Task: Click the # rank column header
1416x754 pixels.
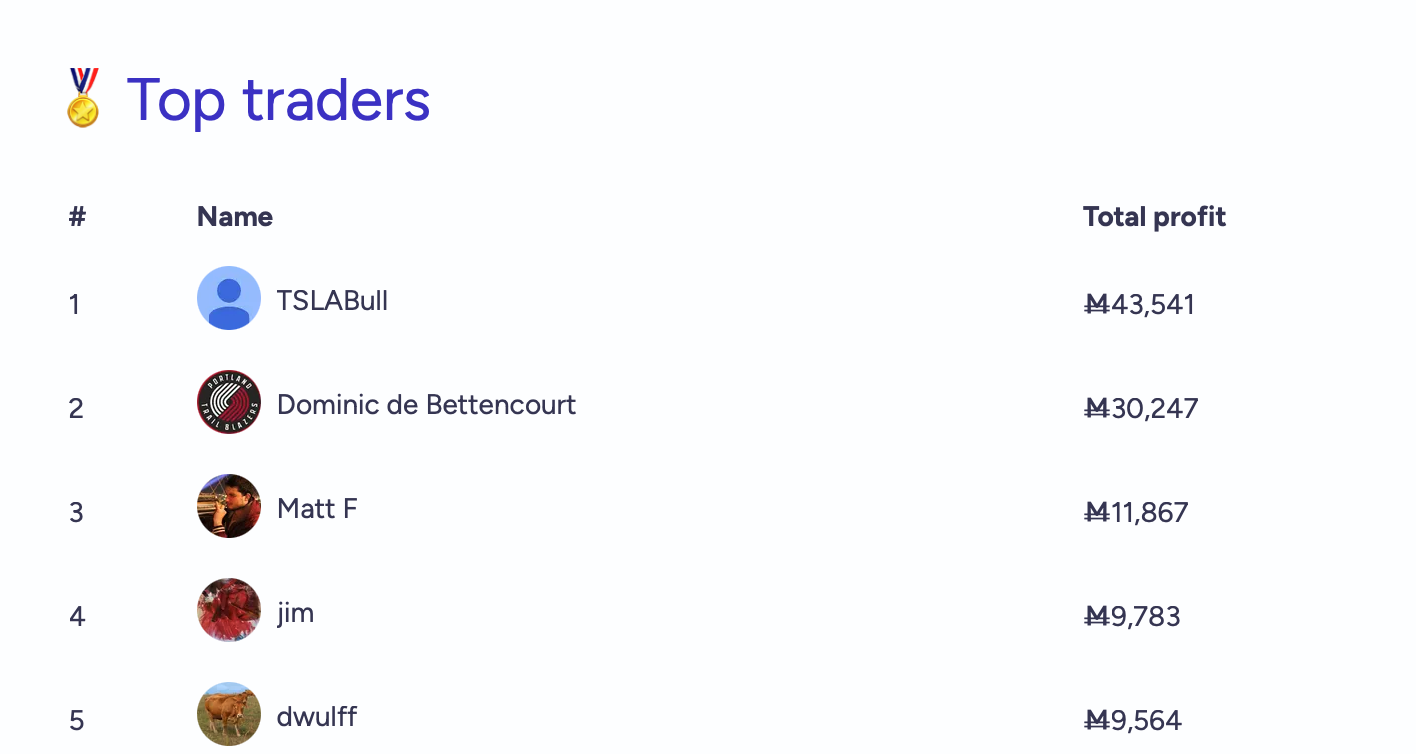Action: pos(77,217)
